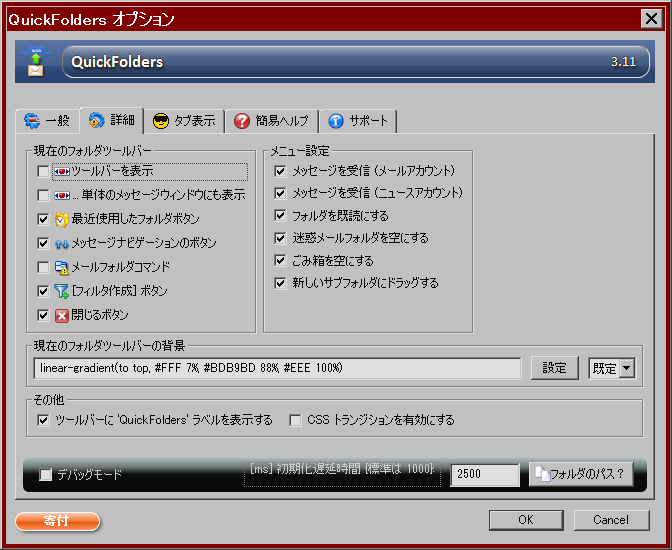Click the copy icon on フォルダのパス button

[x=542, y=474]
